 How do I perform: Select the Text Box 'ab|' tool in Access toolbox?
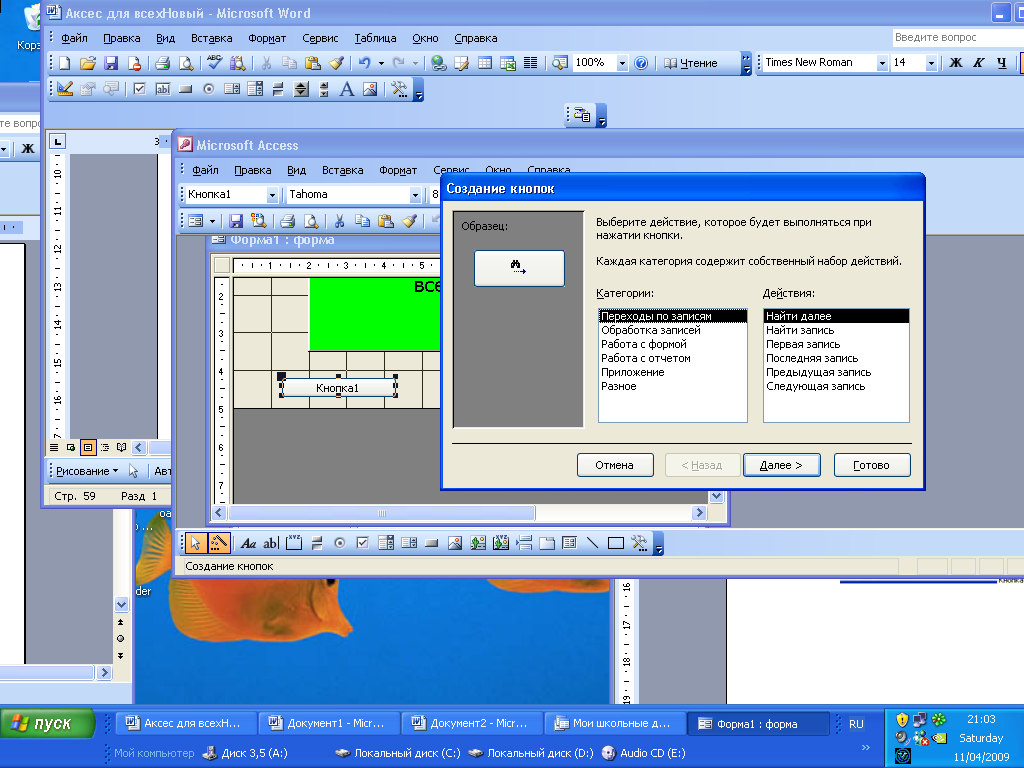pos(271,543)
